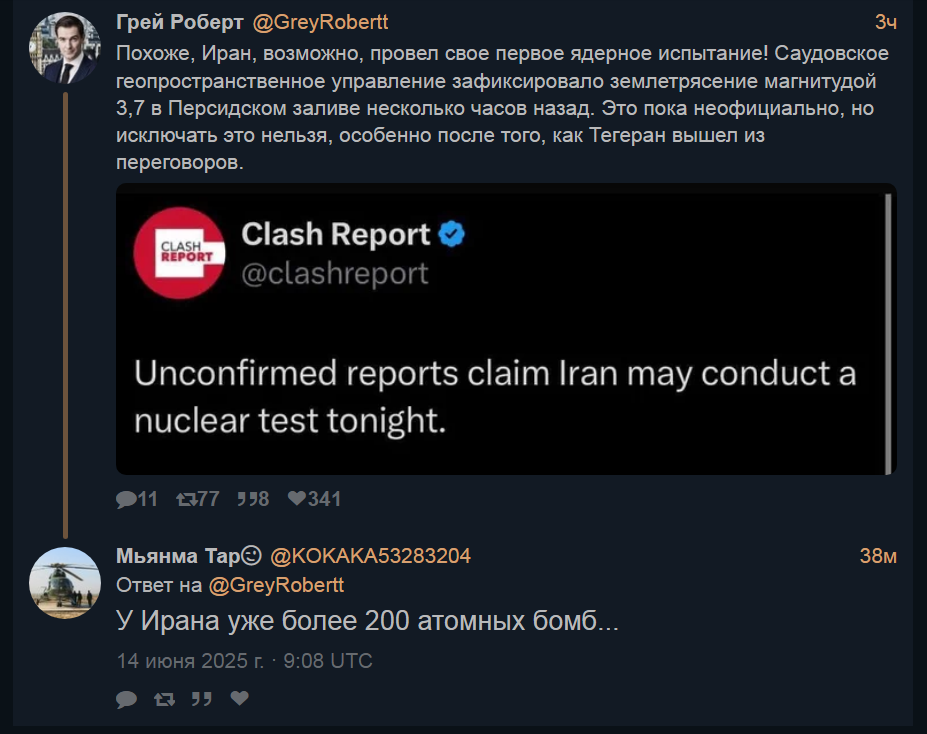Click the 38м timestamp on the reply
This screenshot has height=734, width=927.
pos(878,556)
